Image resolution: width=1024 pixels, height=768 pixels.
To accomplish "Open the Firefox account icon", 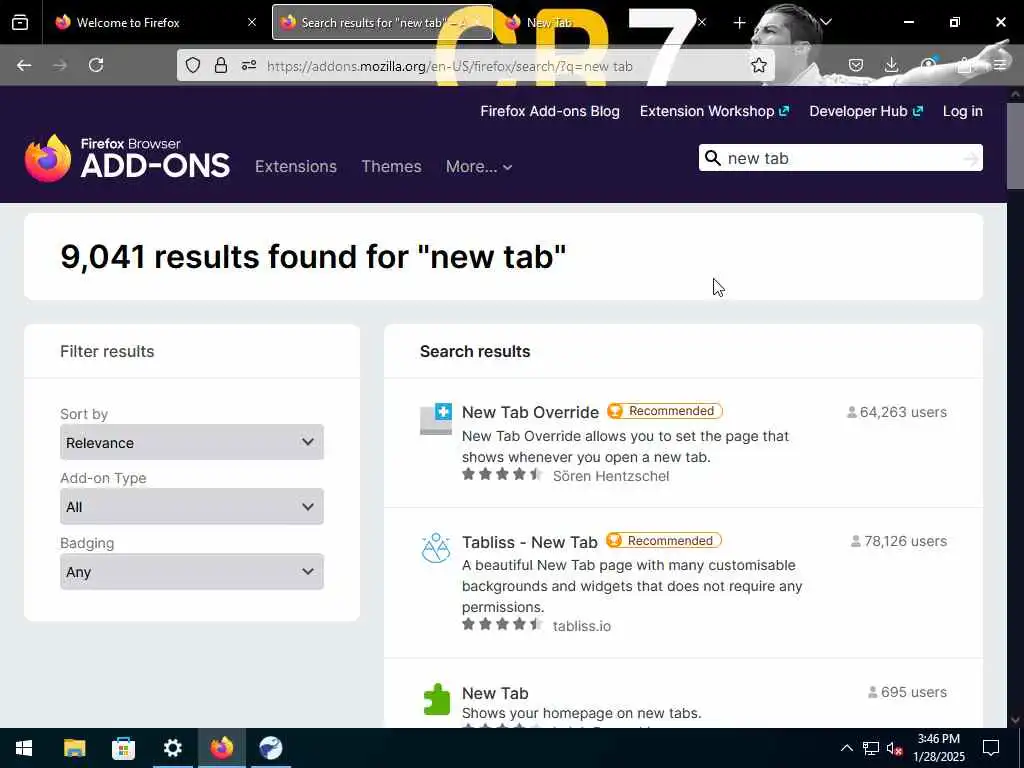I will (928, 65).
